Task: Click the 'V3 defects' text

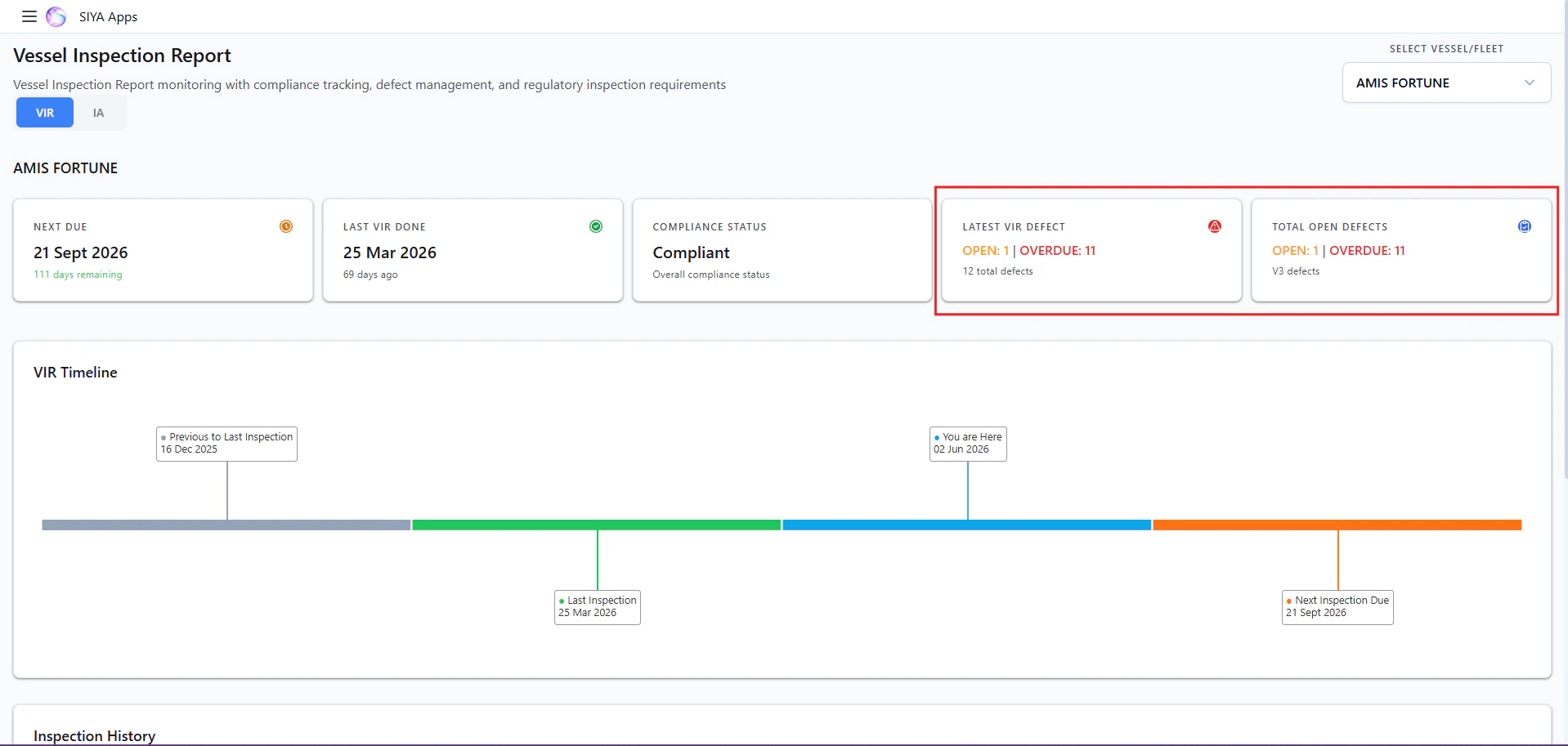Action: click(1296, 271)
